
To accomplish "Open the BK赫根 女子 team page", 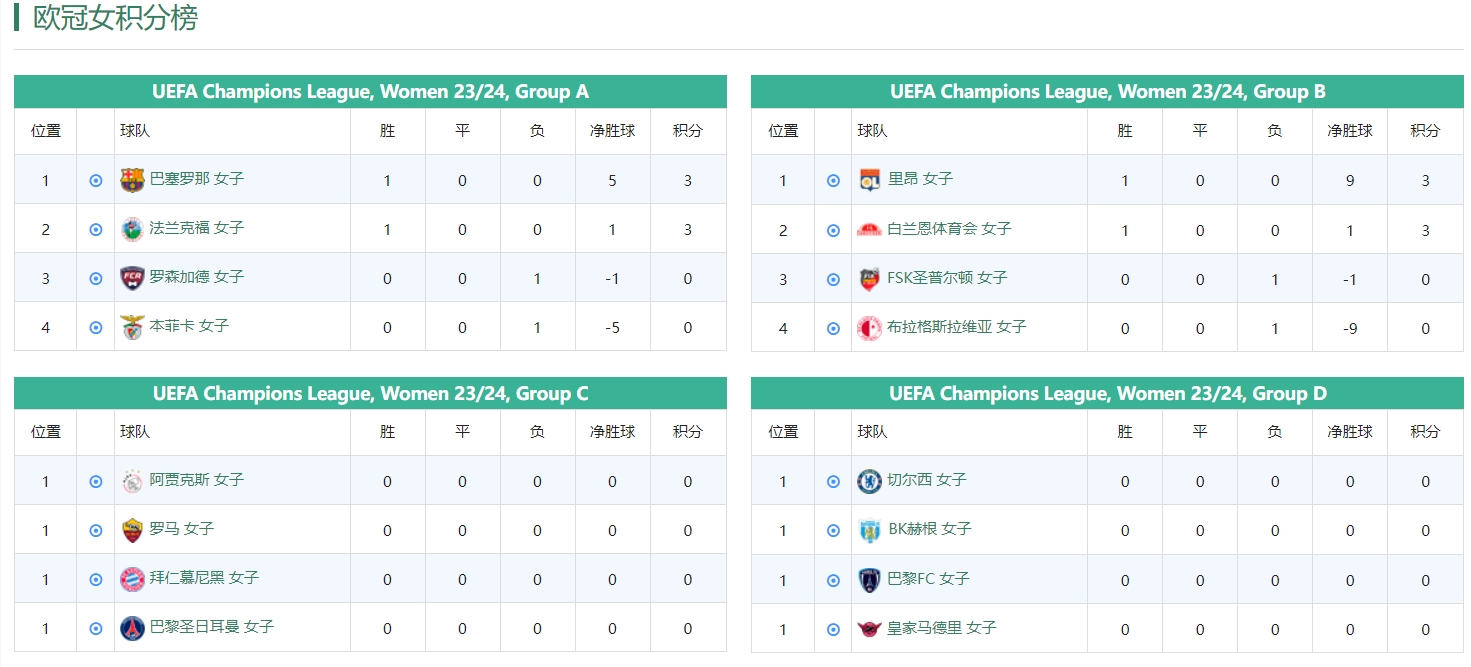I will pos(929,529).
